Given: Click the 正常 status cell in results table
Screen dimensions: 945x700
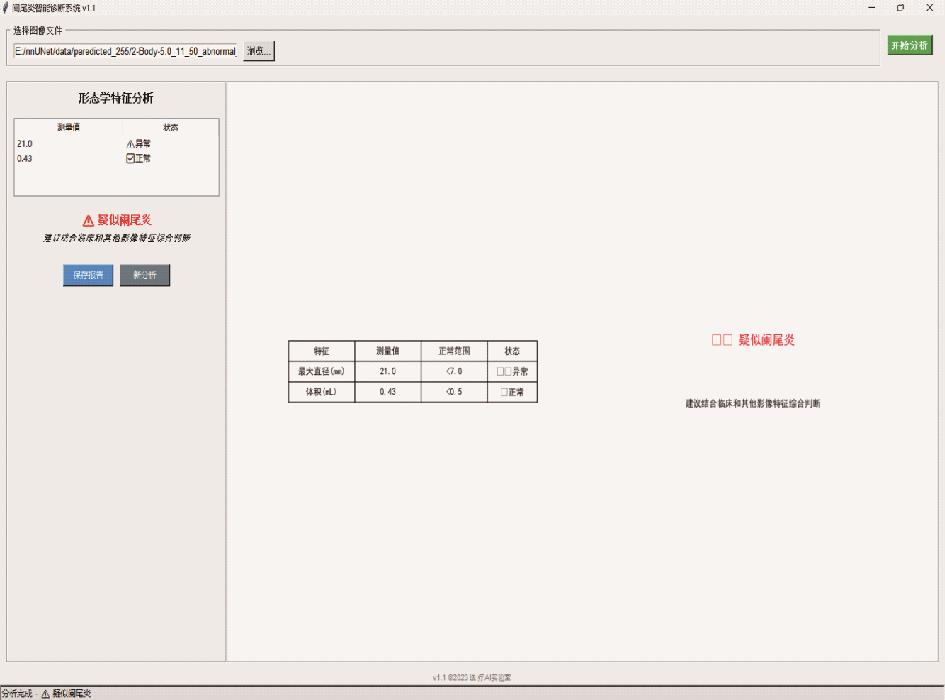Looking at the screenshot, I should [x=512, y=392].
